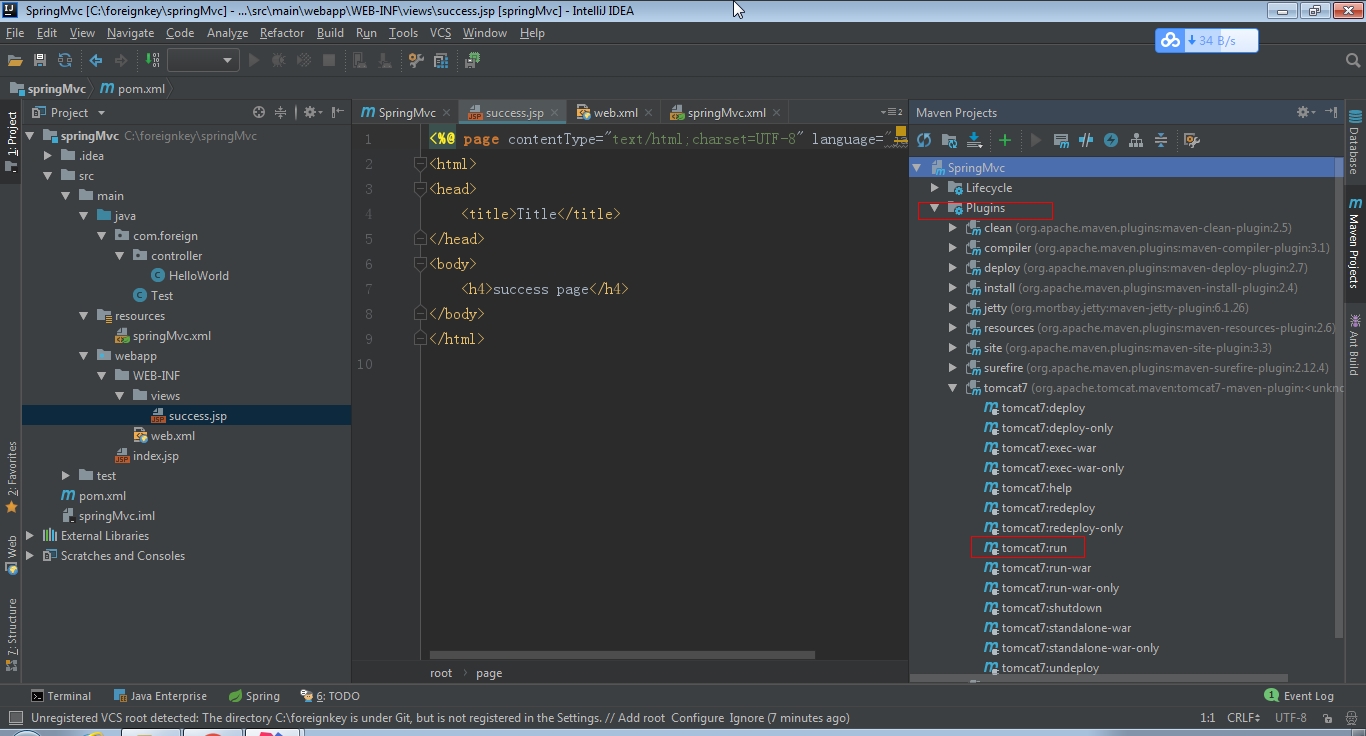The height and width of the screenshot is (736, 1366).
Task: Toggle the 1: Project side panel
Action: click(x=11, y=141)
